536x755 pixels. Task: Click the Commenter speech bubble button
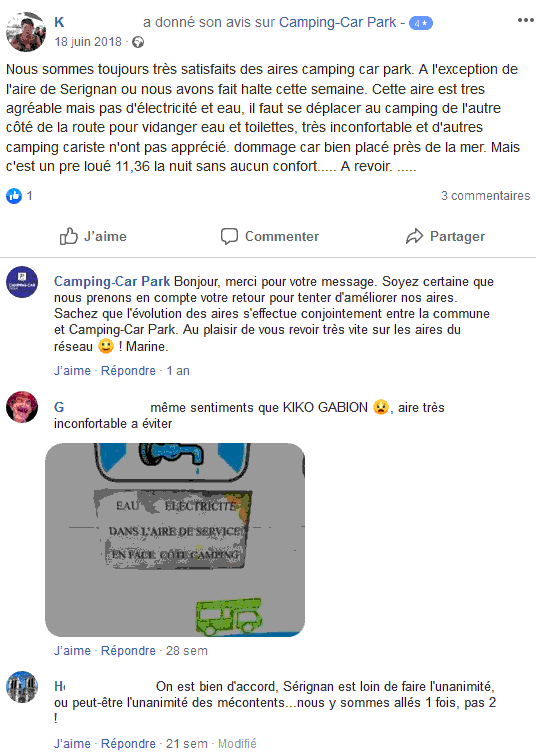click(270, 236)
